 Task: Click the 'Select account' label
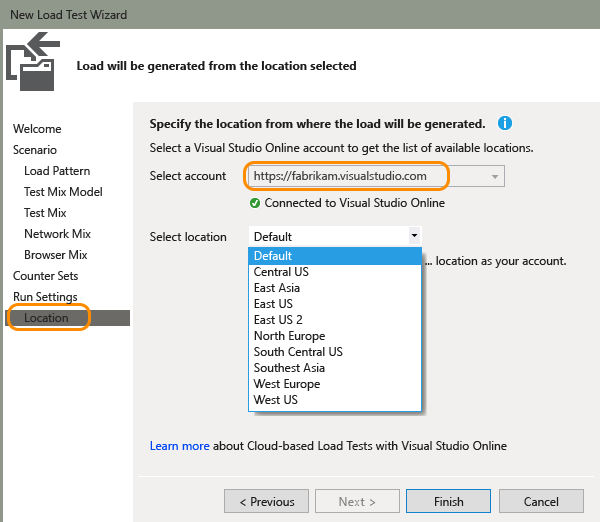pos(188,176)
